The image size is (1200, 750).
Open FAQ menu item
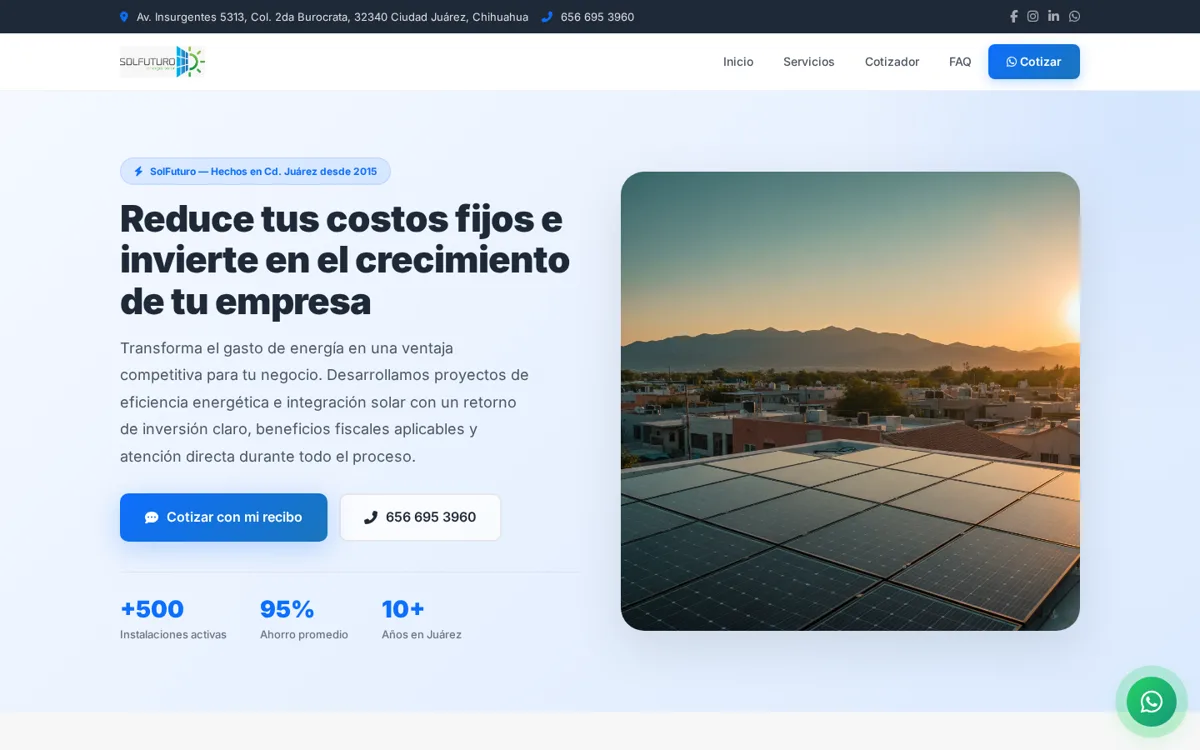click(960, 62)
